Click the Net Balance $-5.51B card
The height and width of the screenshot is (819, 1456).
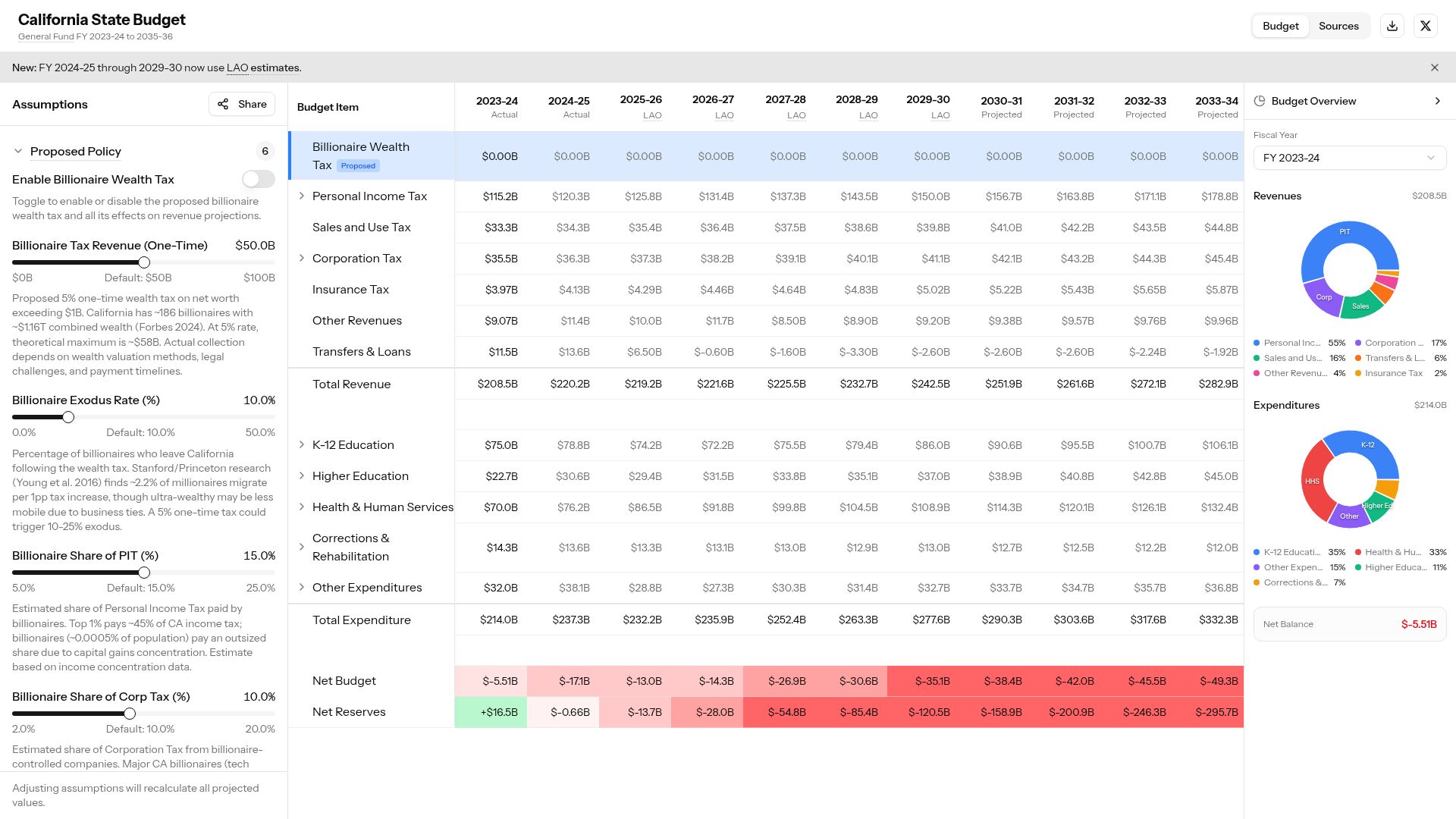click(1350, 624)
